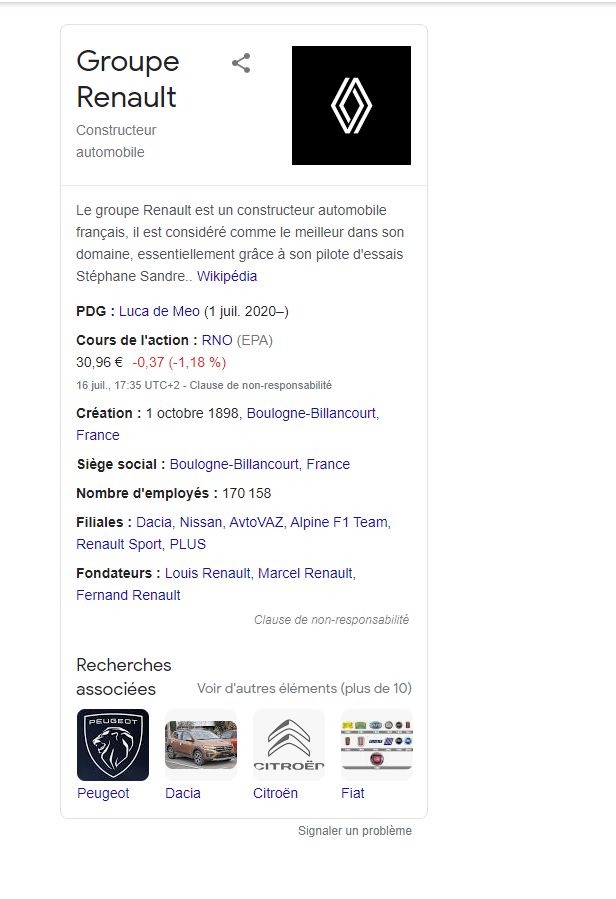The image size is (616, 899).
Task: Open the AvtoVAZ subsidiary link
Action: coord(256,522)
